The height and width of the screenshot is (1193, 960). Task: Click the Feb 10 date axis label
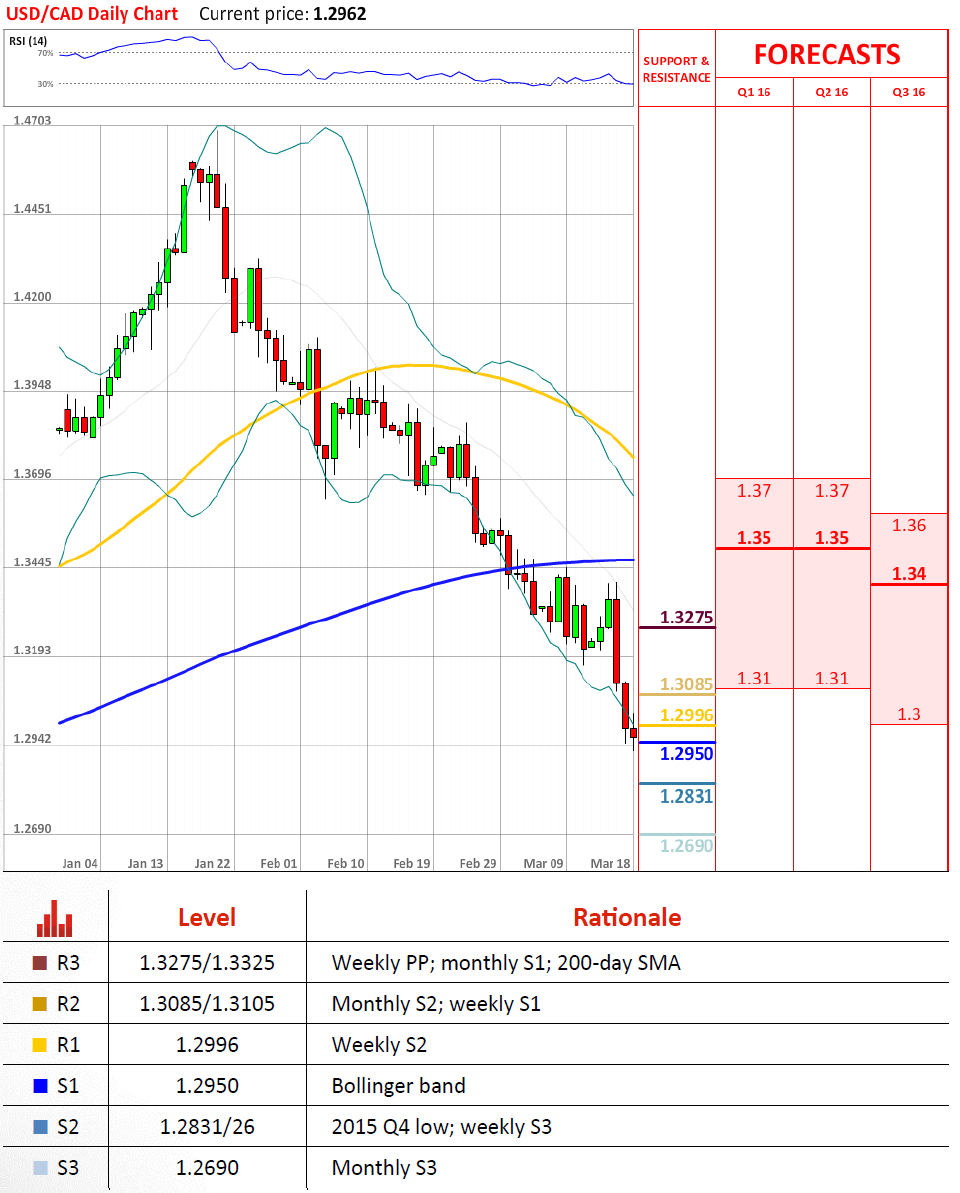tap(346, 864)
